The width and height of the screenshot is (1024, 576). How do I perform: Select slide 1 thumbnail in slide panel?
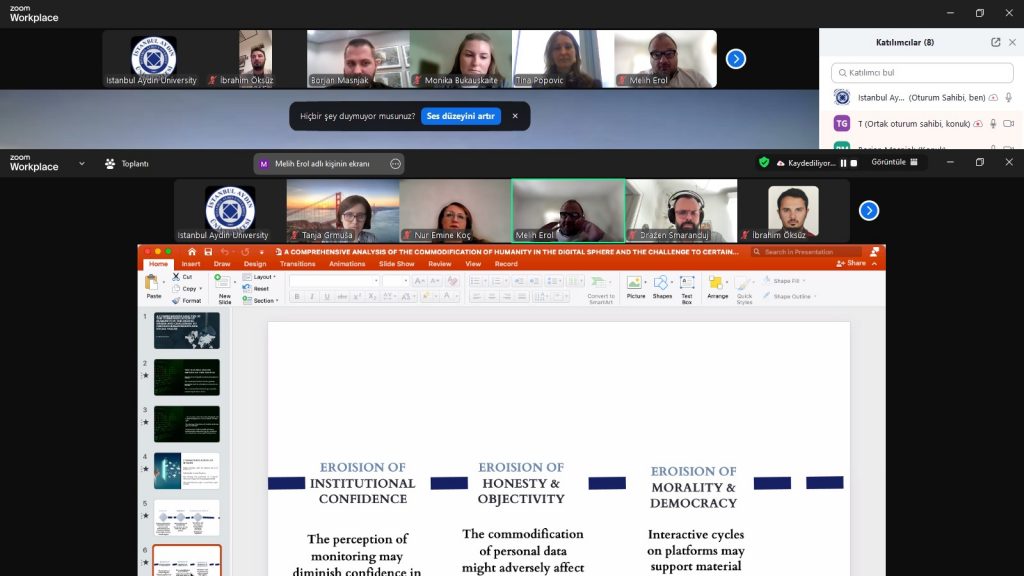187,330
